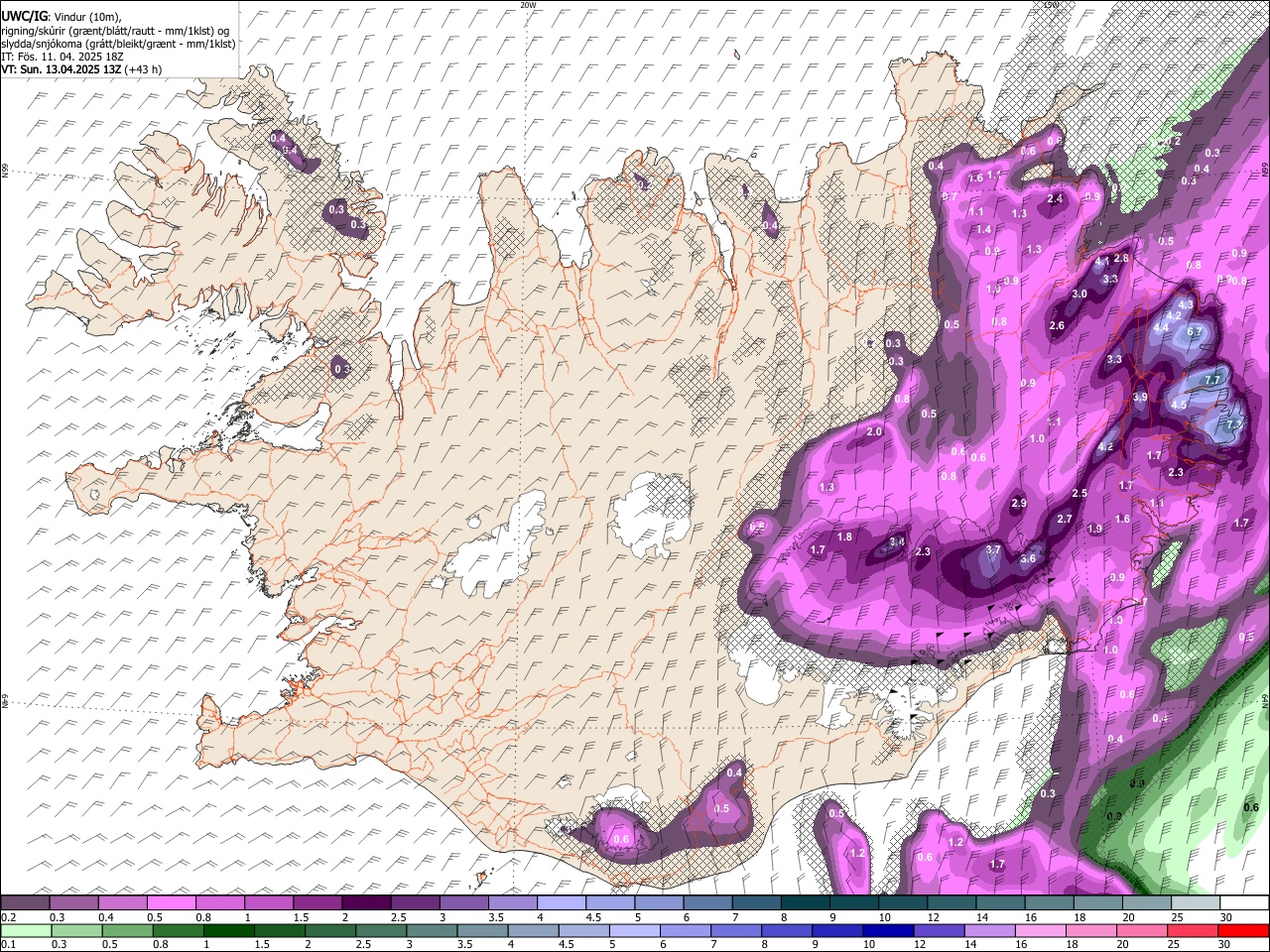Screen dimensions: 1270x952
Task: Click the 'VT: Sun. 13.04.2025 13Z (+43 h)' line
Action: pos(81,69)
